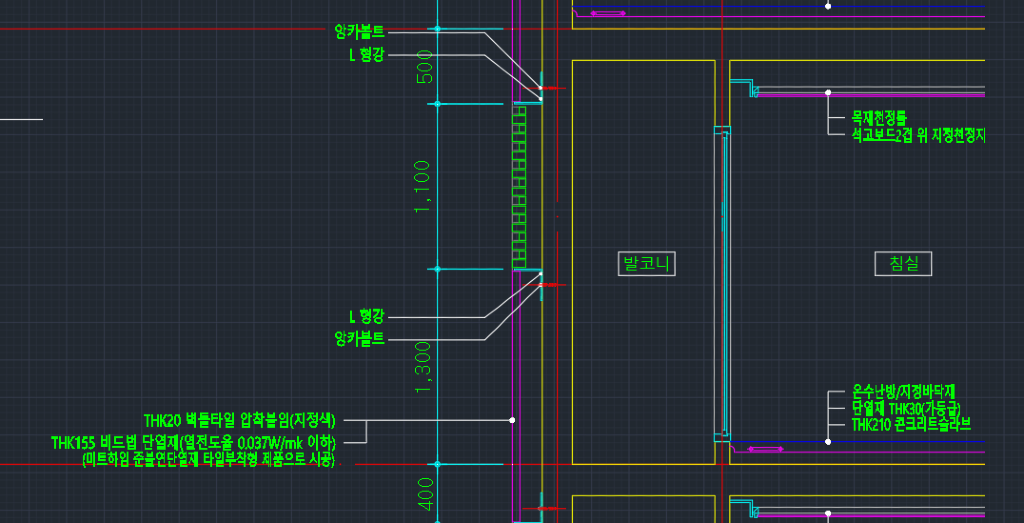Select the lower 앙카볼트 annotation text
Screen dimensions: 1024x523
(359, 339)
